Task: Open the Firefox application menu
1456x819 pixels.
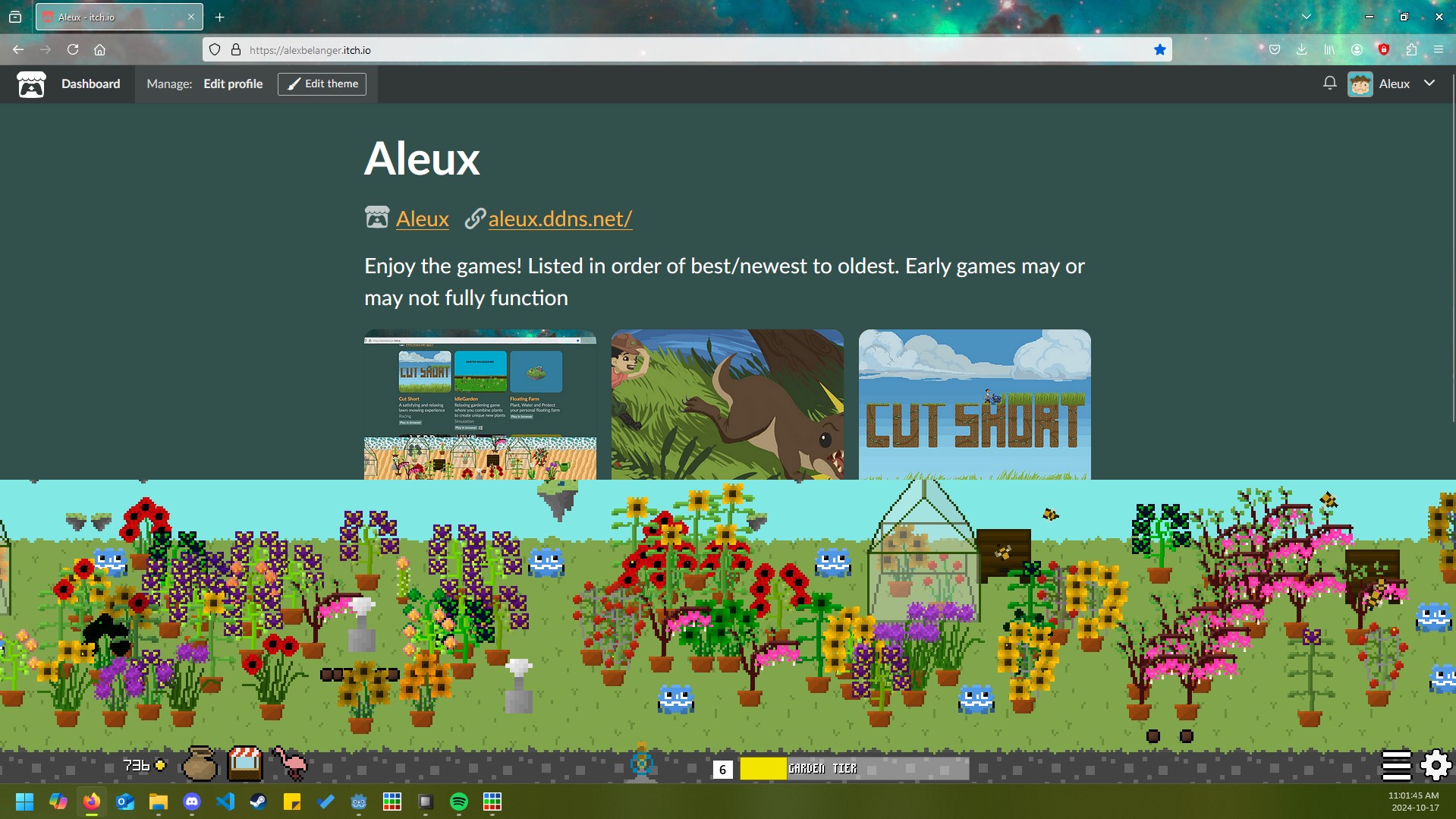Action: tap(1439, 49)
